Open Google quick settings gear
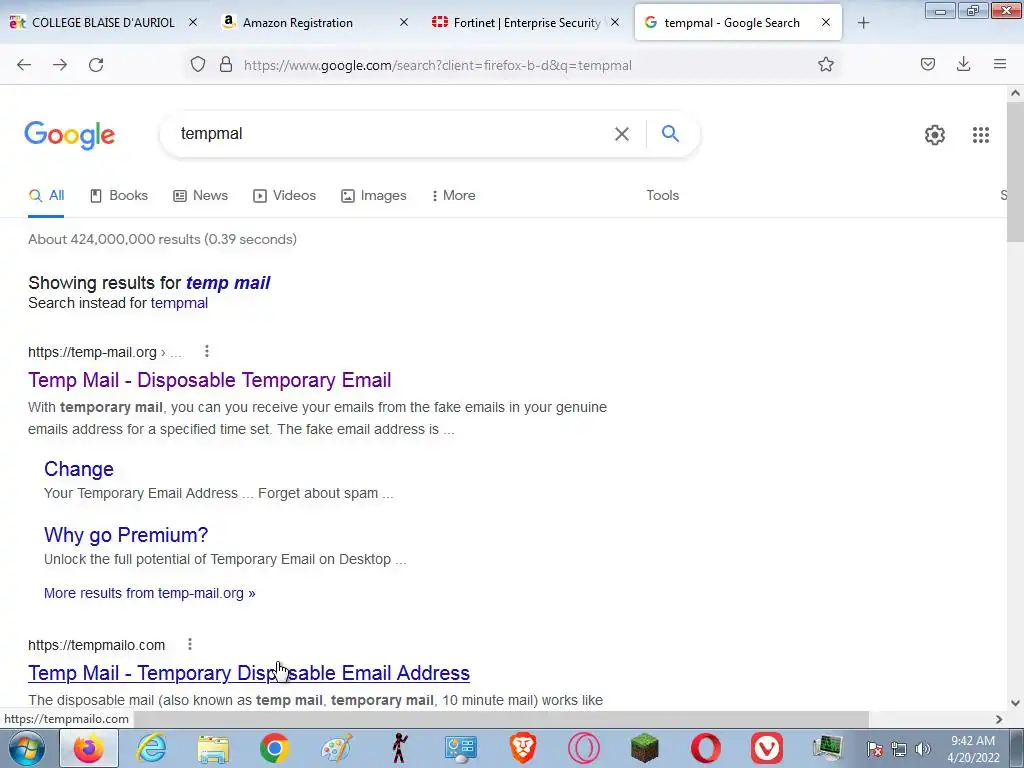 pyautogui.click(x=935, y=135)
